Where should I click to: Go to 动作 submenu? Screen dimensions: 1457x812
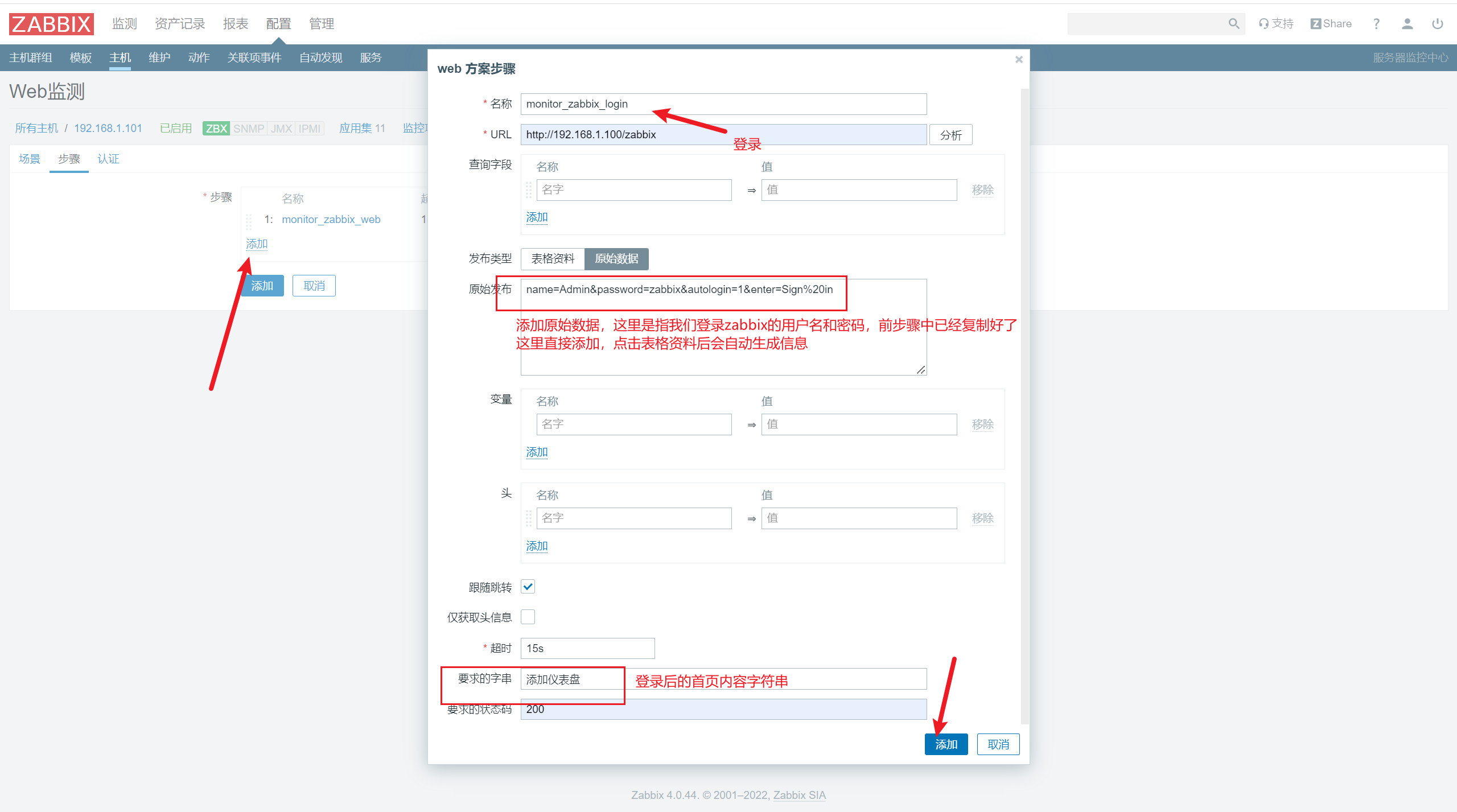point(199,57)
